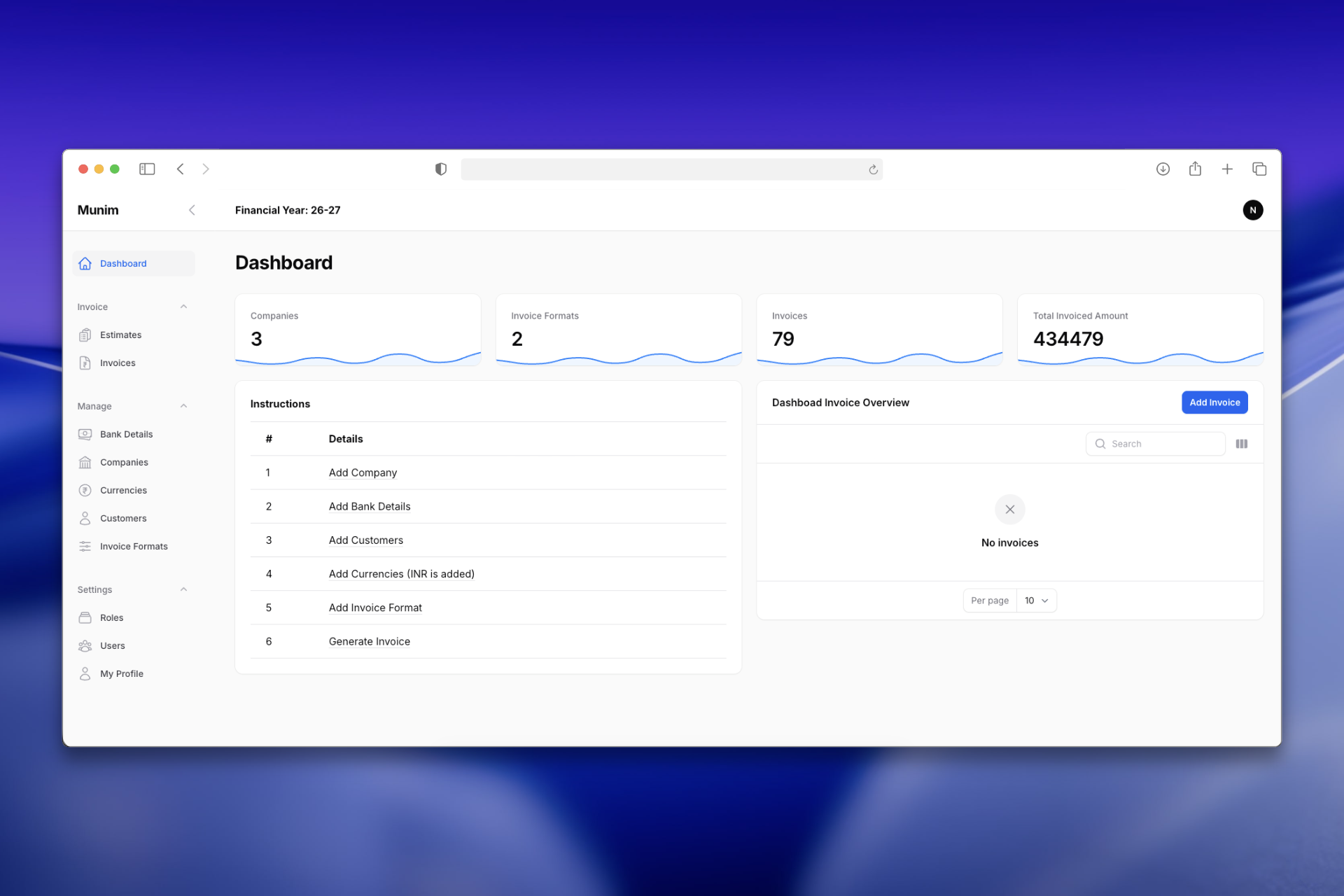
Task: Open a new tab with the plus icon
Action: coord(1227,169)
